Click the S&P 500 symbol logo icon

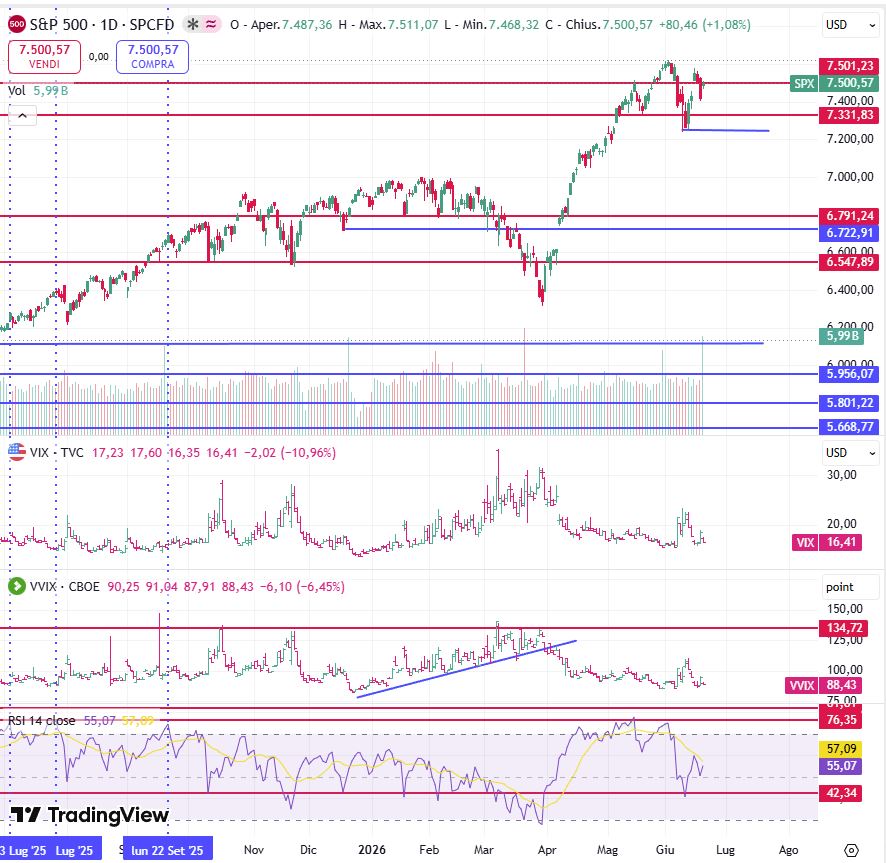(17, 24)
